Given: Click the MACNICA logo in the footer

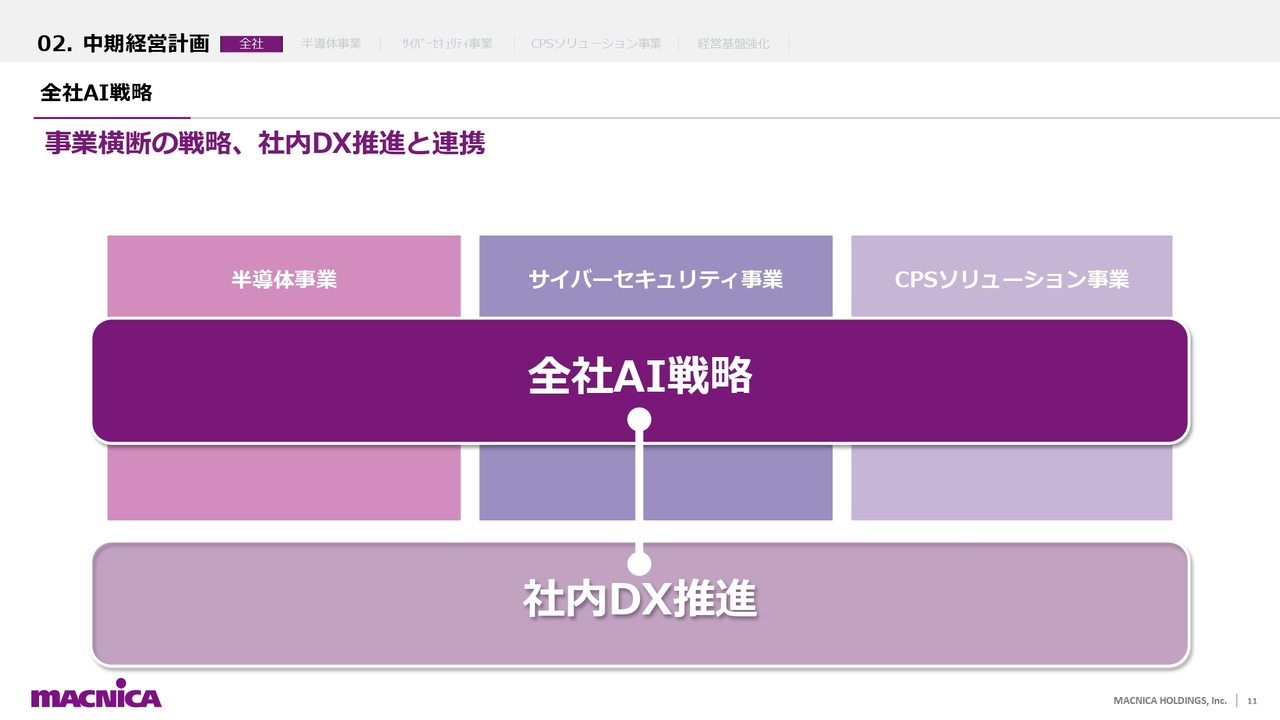Looking at the screenshot, I should [x=96, y=697].
